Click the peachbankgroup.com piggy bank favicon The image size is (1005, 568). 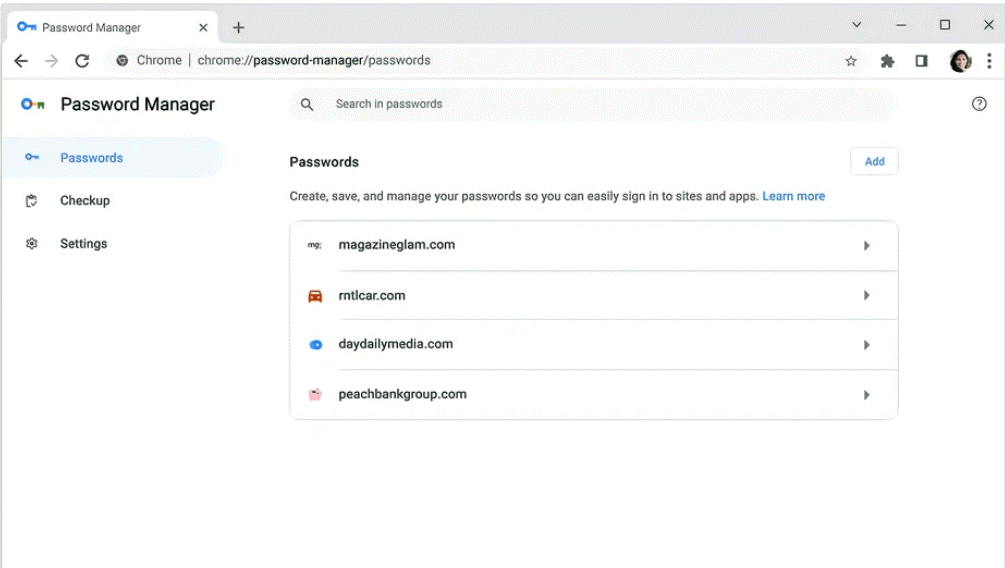(x=315, y=394)
